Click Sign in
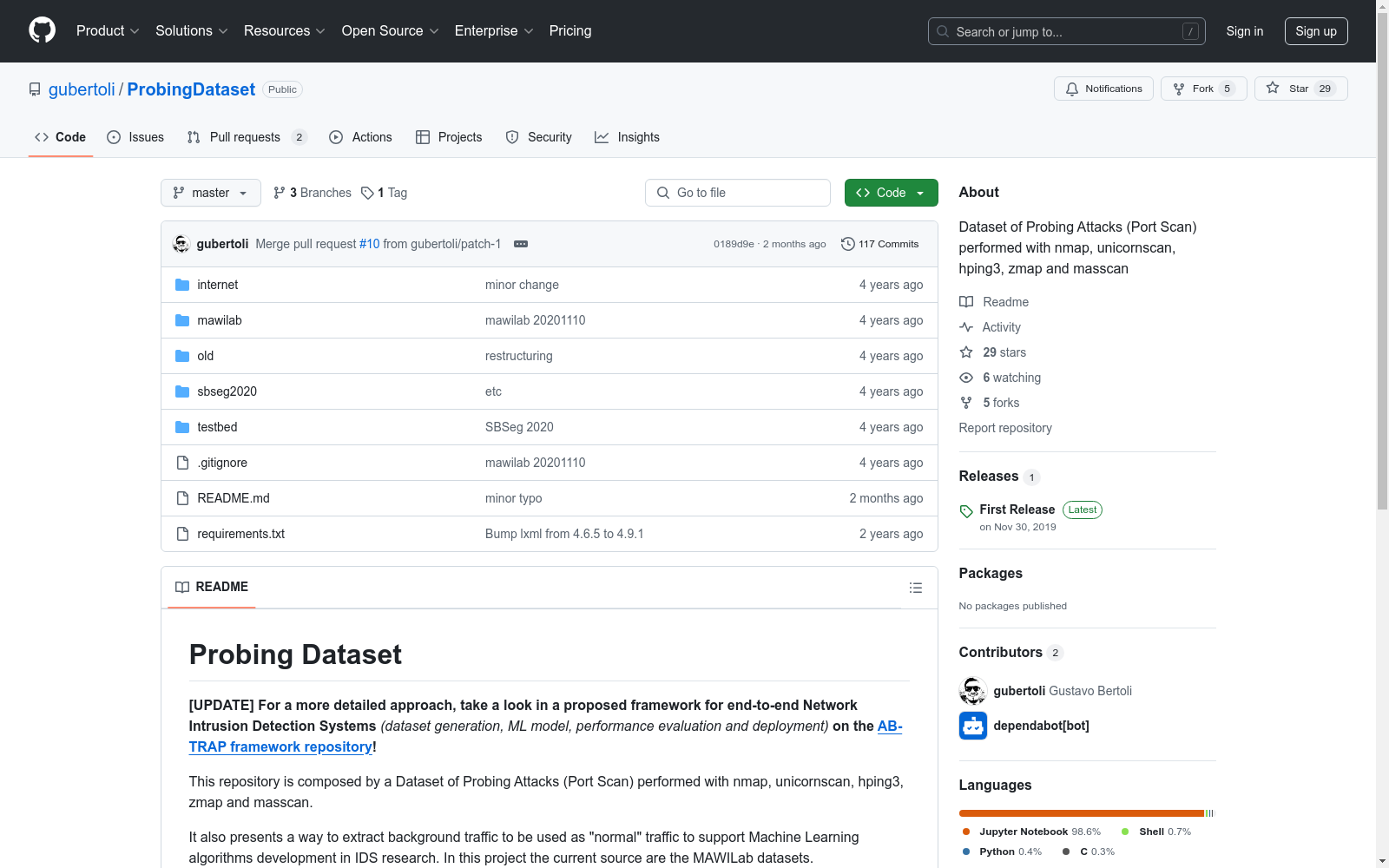 pos(1245,31)
